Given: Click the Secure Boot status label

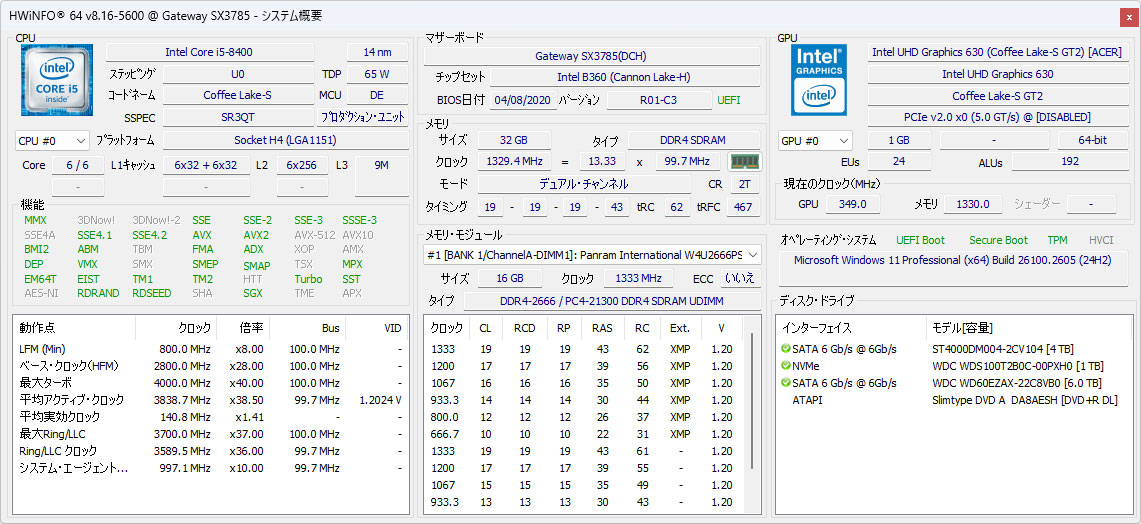Looking at the screenshot, I should pyautogui.click(x=998, y=240).
